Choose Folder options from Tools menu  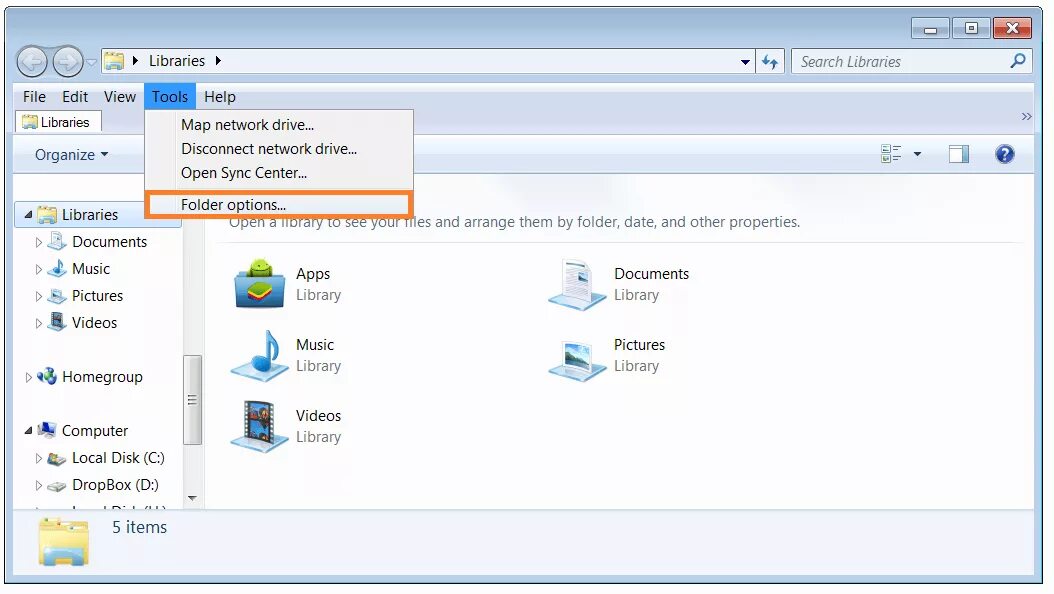coord(278,204)
